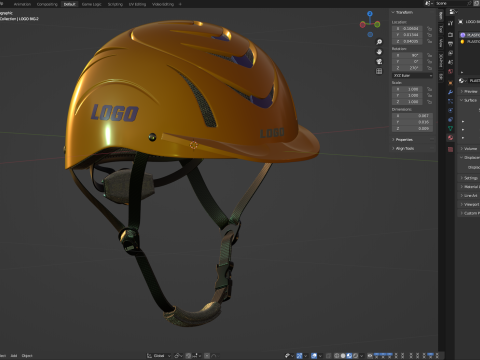
Task: Open the Material properties tab icon
Action: pyautogui.click(x=451, y=138)
